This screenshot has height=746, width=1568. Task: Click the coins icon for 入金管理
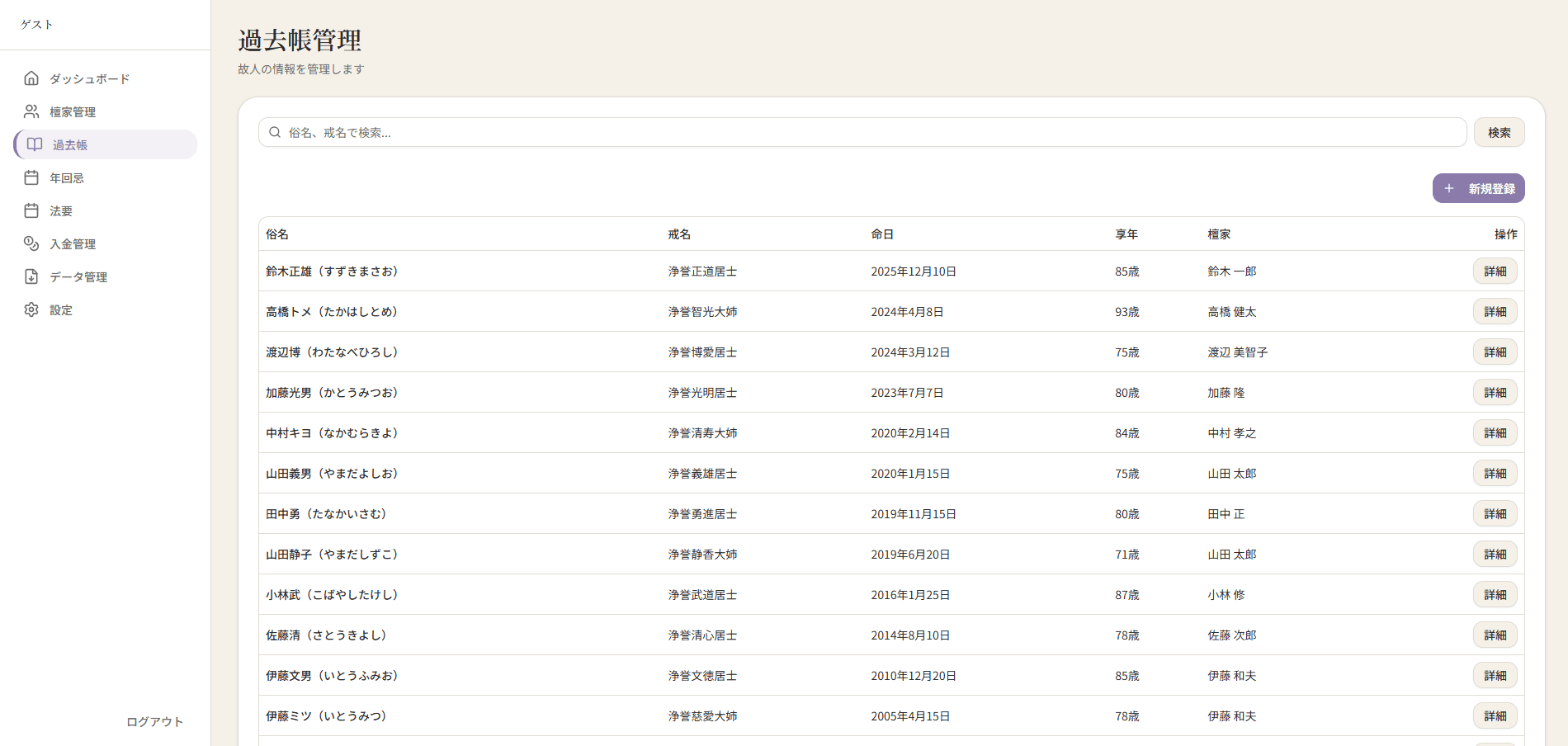pos(31,243)
